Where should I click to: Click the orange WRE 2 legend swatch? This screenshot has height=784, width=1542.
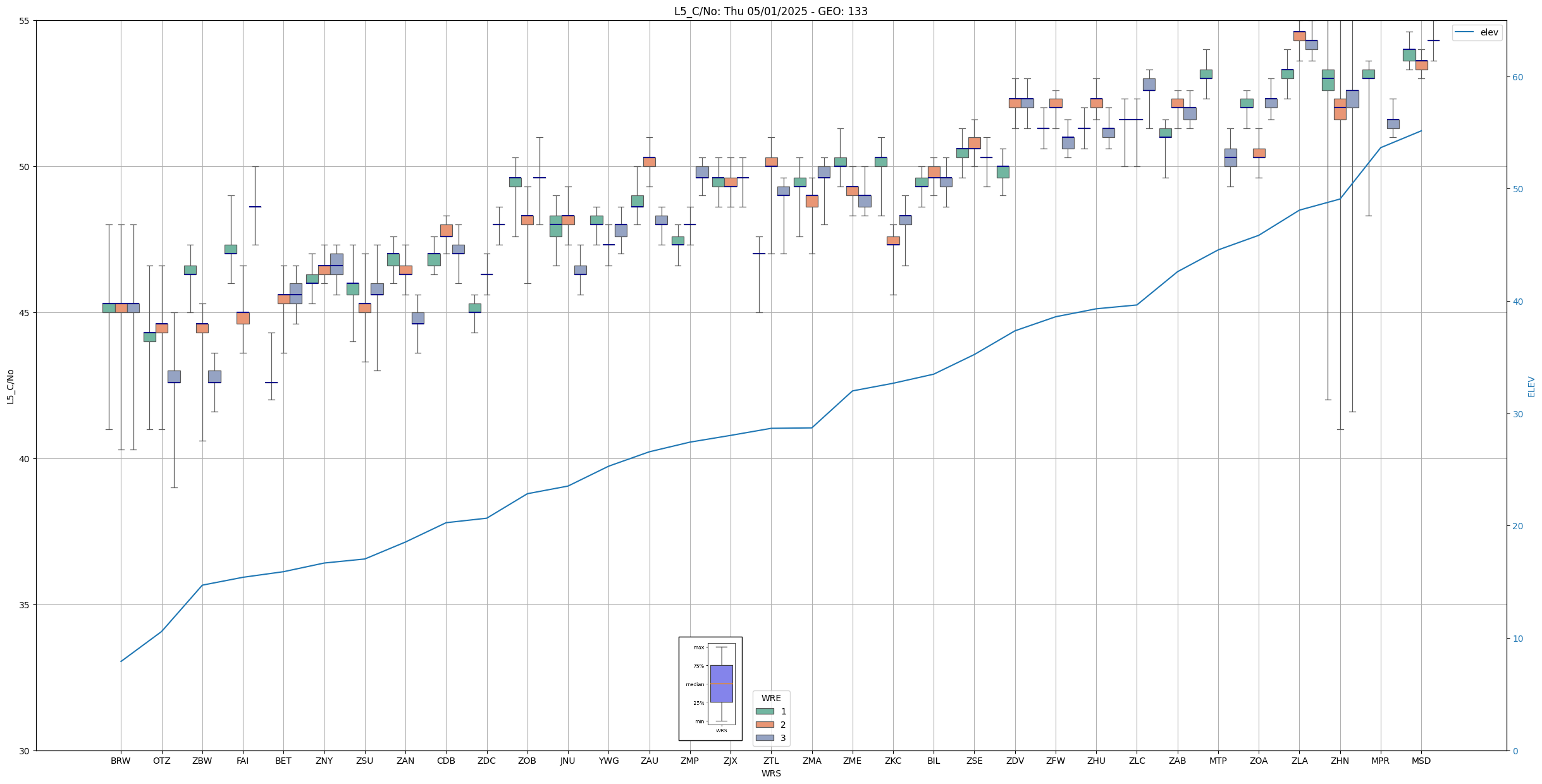click(765, 725)
